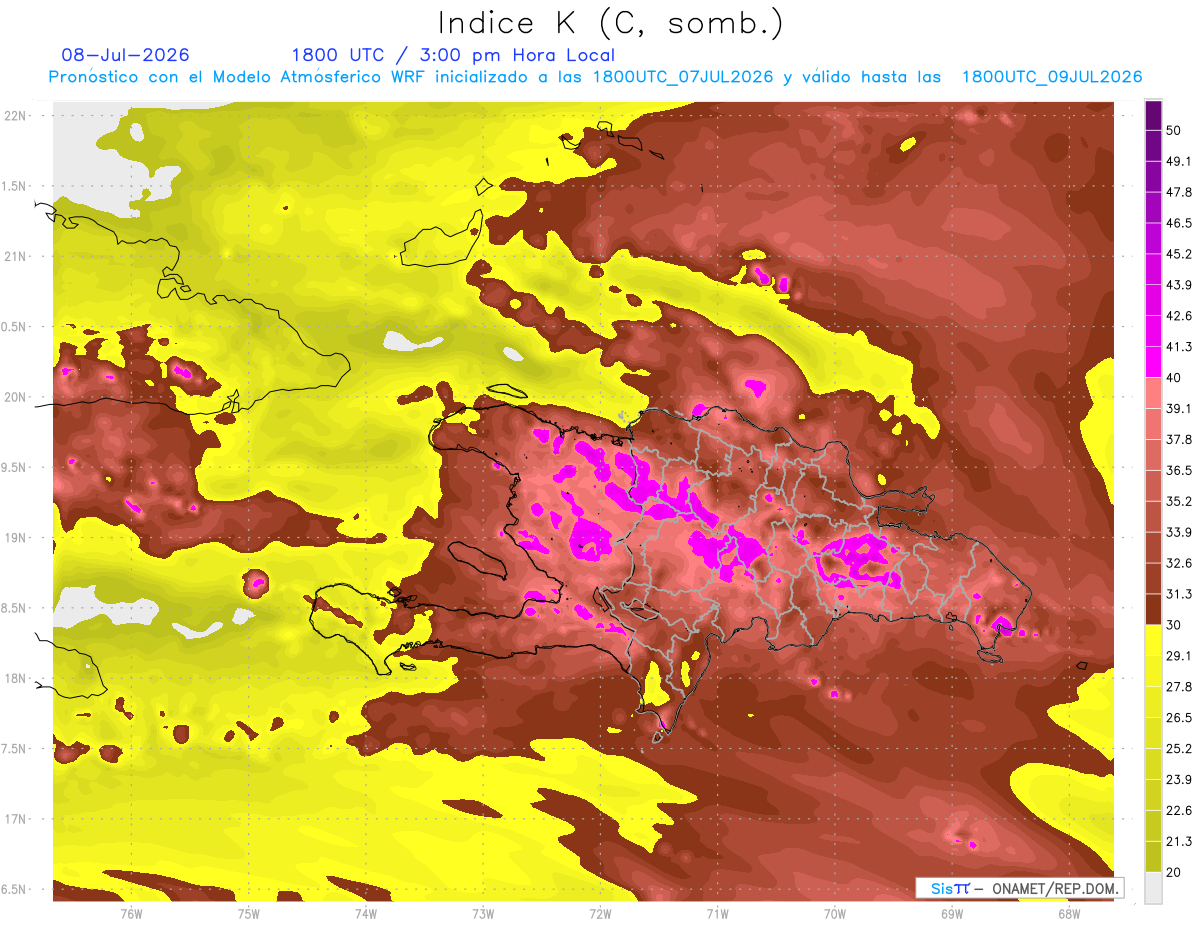The image size is (1200, 927).
Task: Pick the dark brown swatch between 30 and 31.3
Action: click(x=1153, y=610)
